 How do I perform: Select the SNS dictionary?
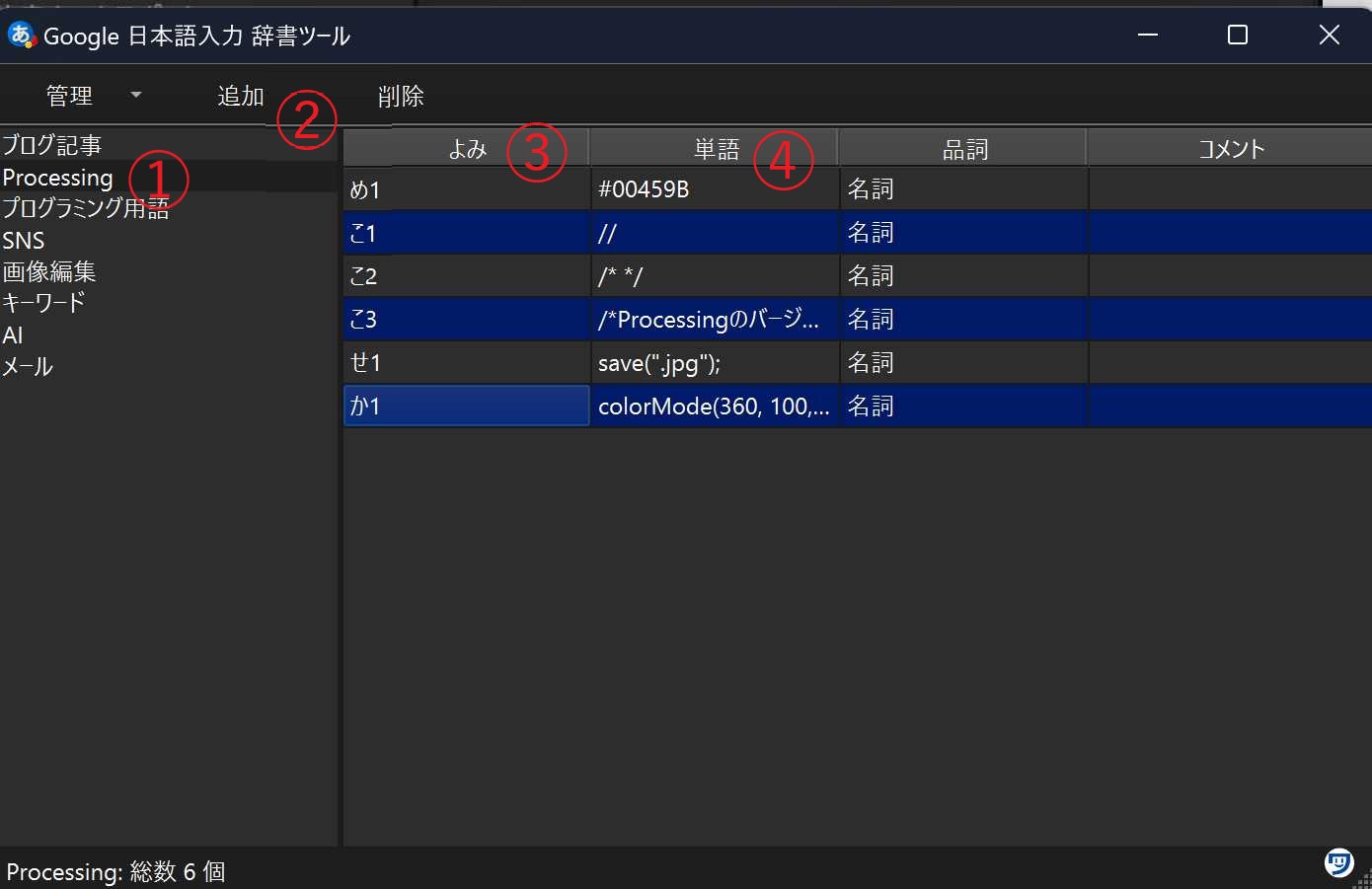click(23, 240)
